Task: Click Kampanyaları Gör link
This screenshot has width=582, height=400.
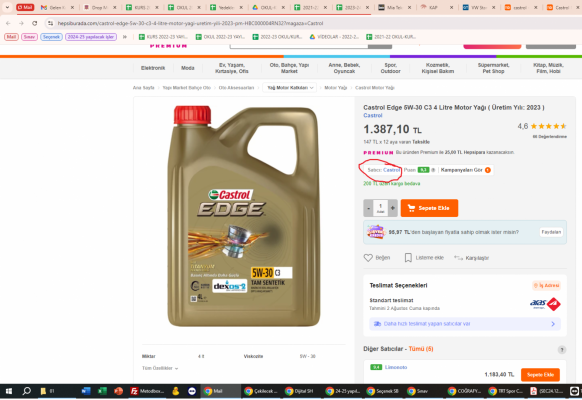Action: coord(465,170)
